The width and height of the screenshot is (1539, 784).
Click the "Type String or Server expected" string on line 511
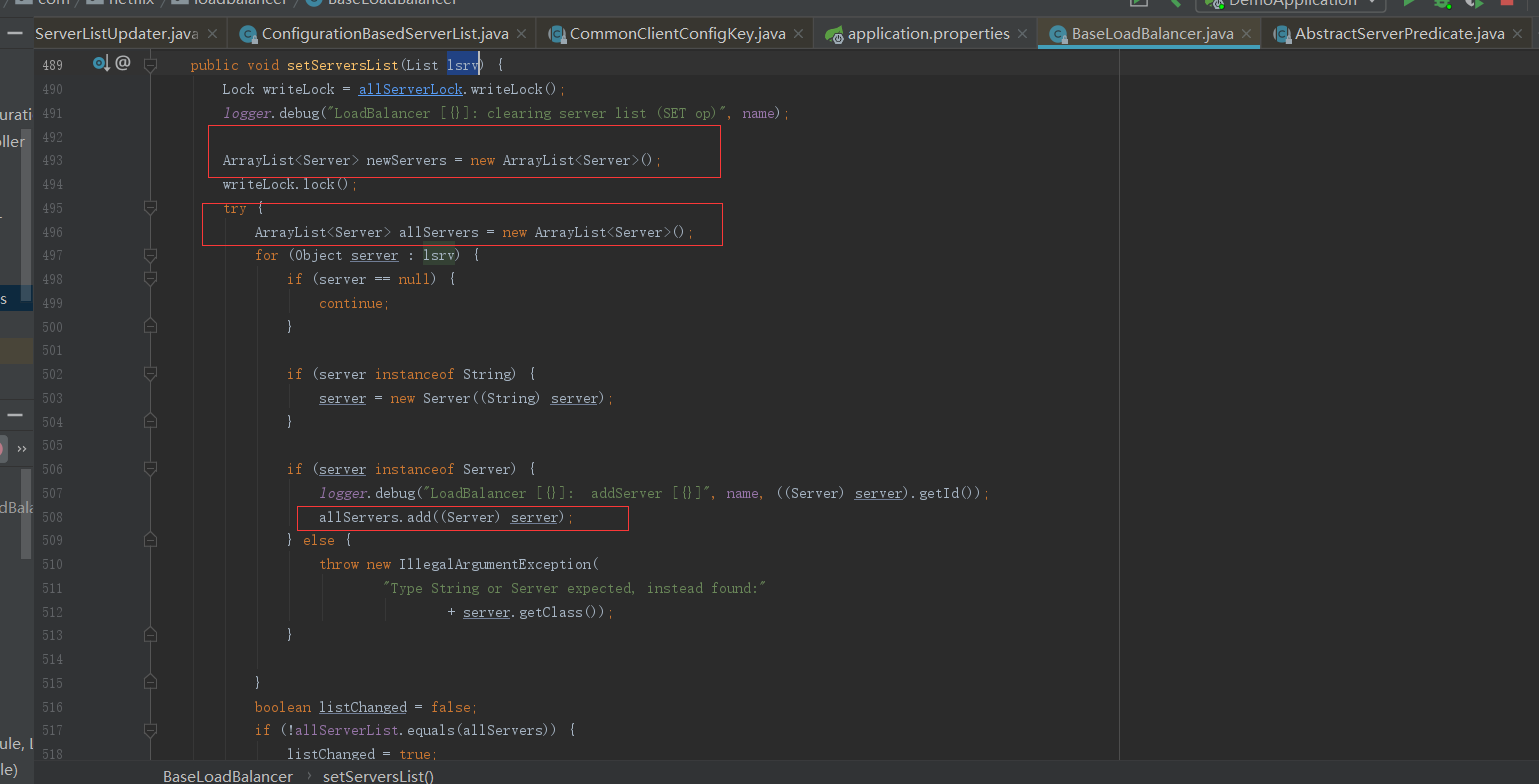(574, 588)
